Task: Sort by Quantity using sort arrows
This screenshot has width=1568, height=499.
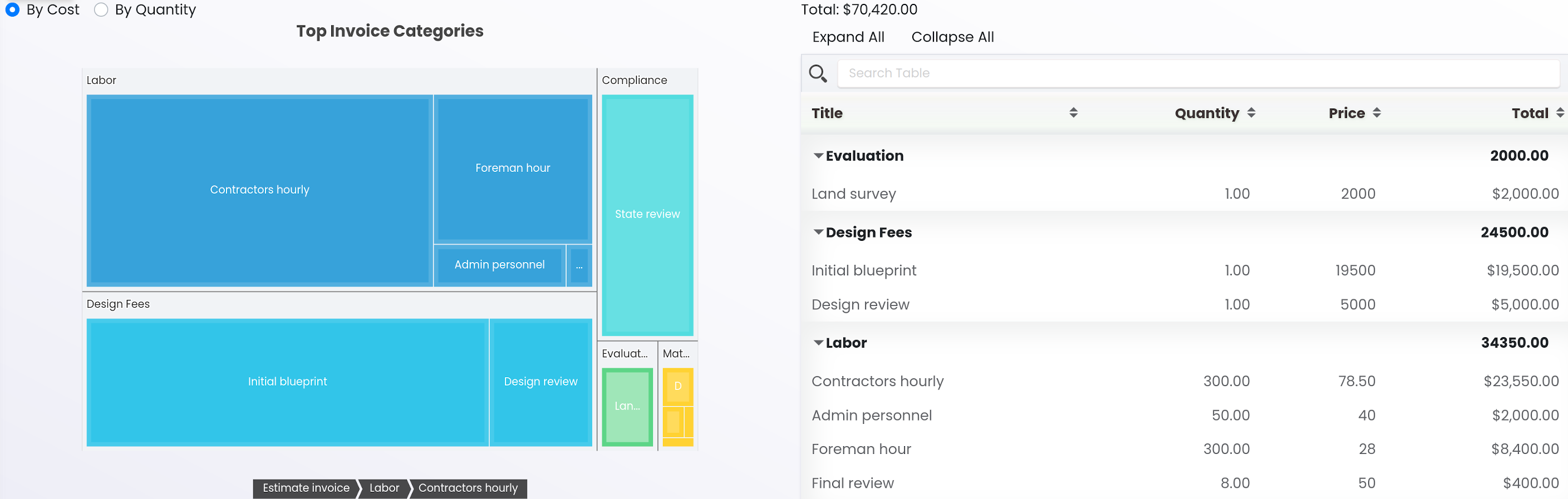Action: 1251,112
